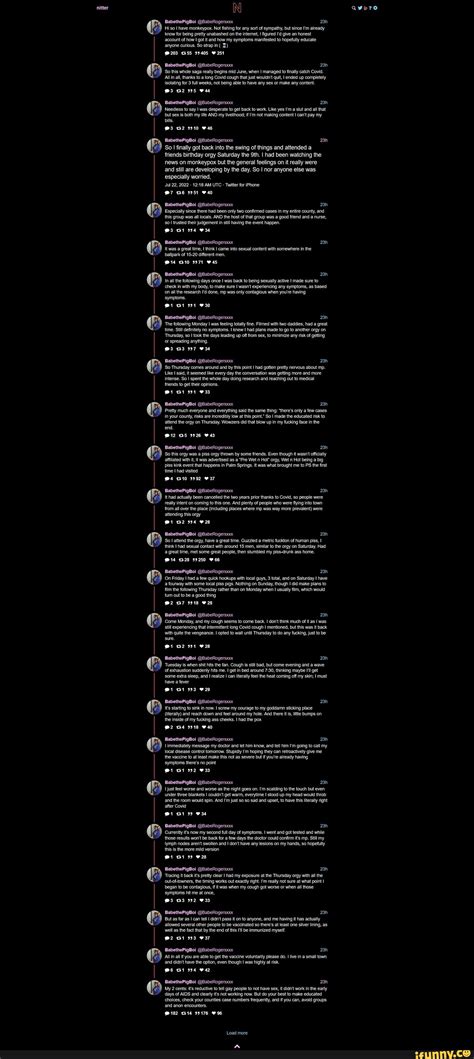This screenshot has height=1059, width=474.
Task: Click the Nitter N logo at top center
Action: 237,8
